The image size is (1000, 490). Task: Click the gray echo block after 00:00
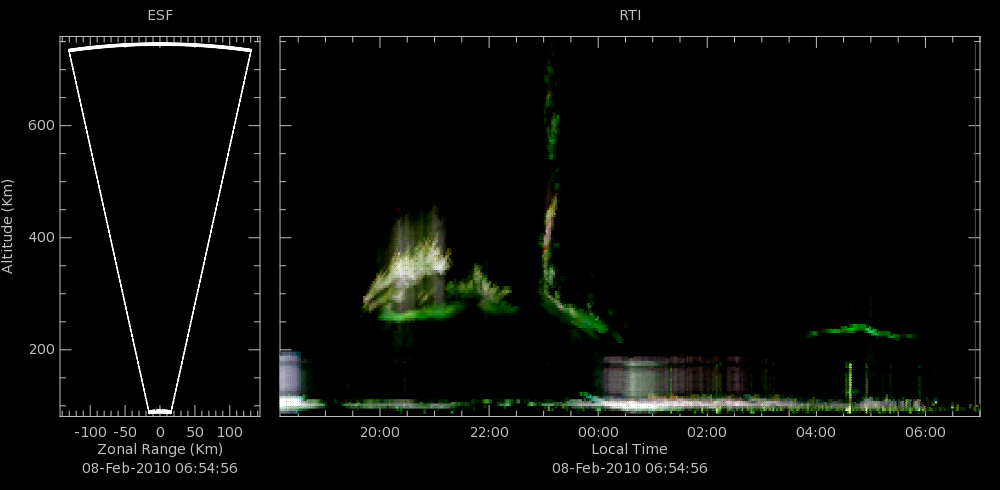point(673,376)
